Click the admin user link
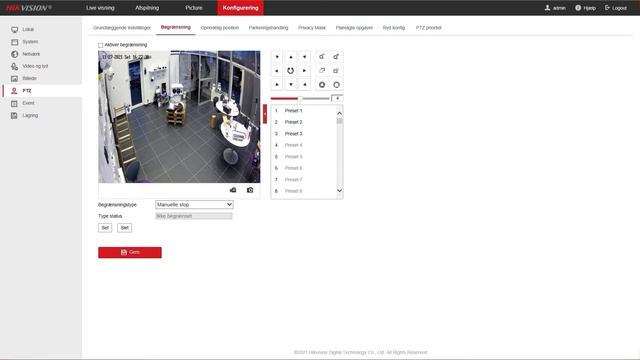The image size is (640, 360). click(x=555, y=8)
